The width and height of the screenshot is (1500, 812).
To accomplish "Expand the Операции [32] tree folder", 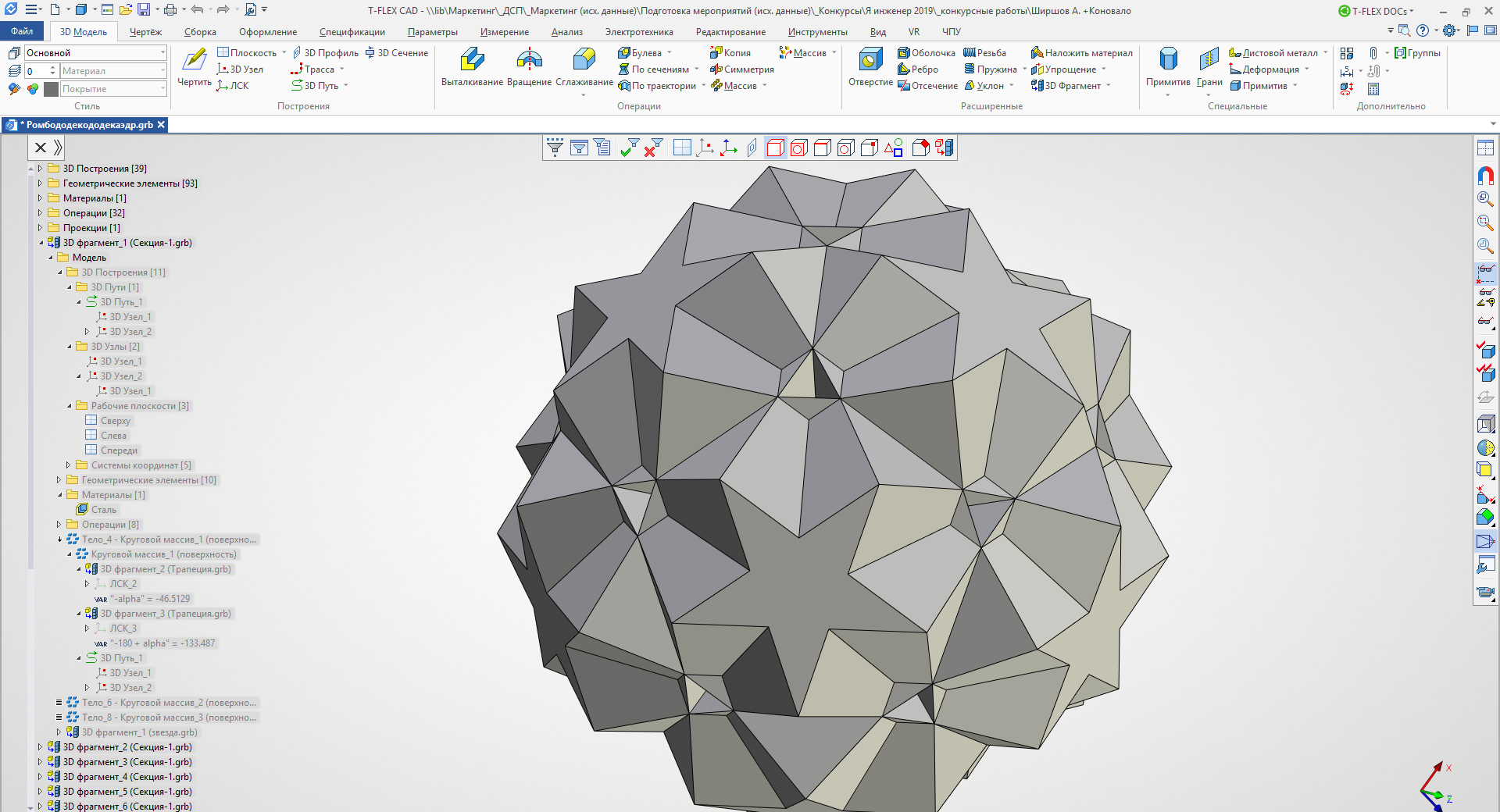I will [x=40, y=213].
